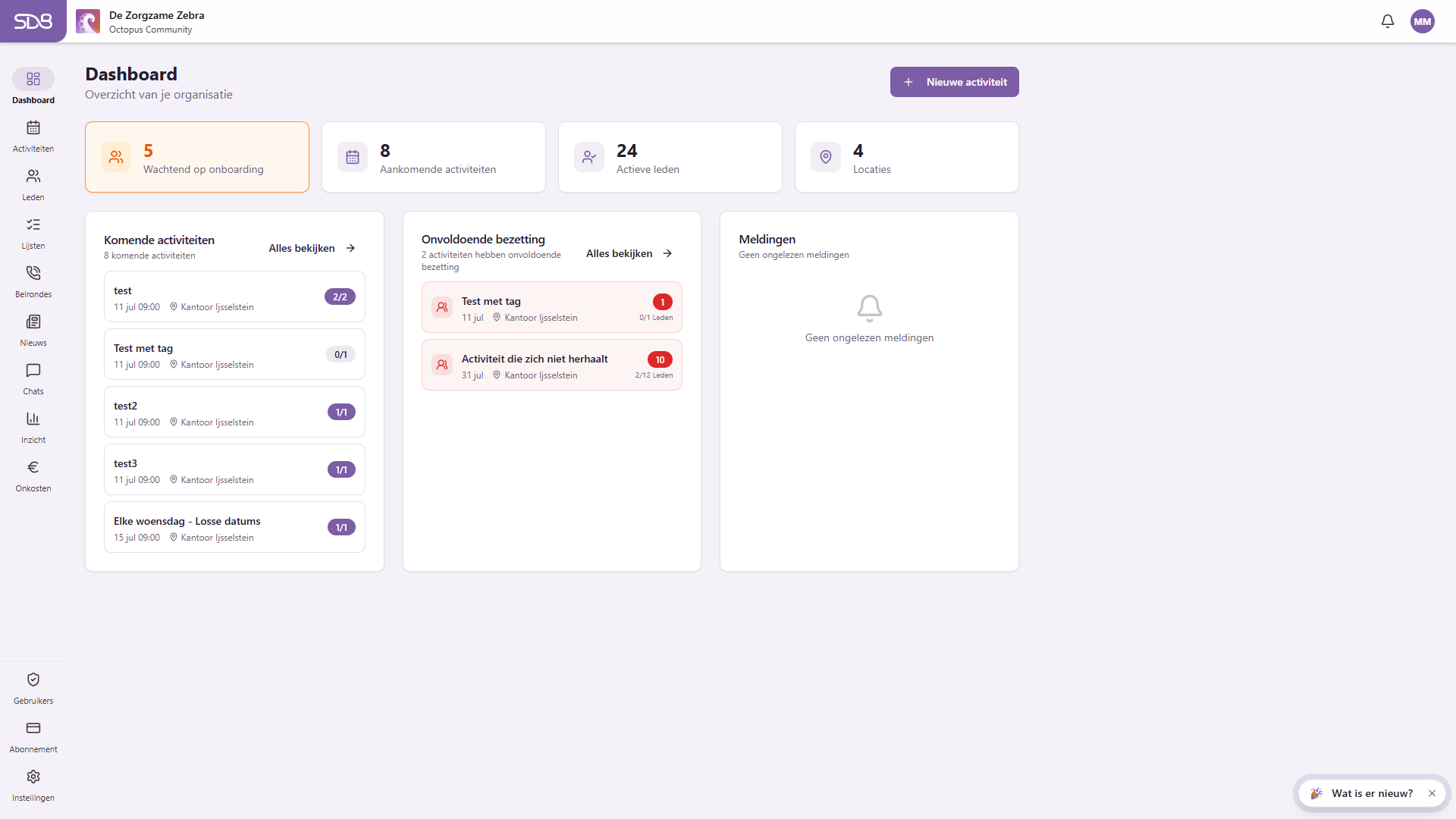The height and width of the screenshot is (819, 1456).
Task: Click the Locaties pin icon
Action: 826,157
